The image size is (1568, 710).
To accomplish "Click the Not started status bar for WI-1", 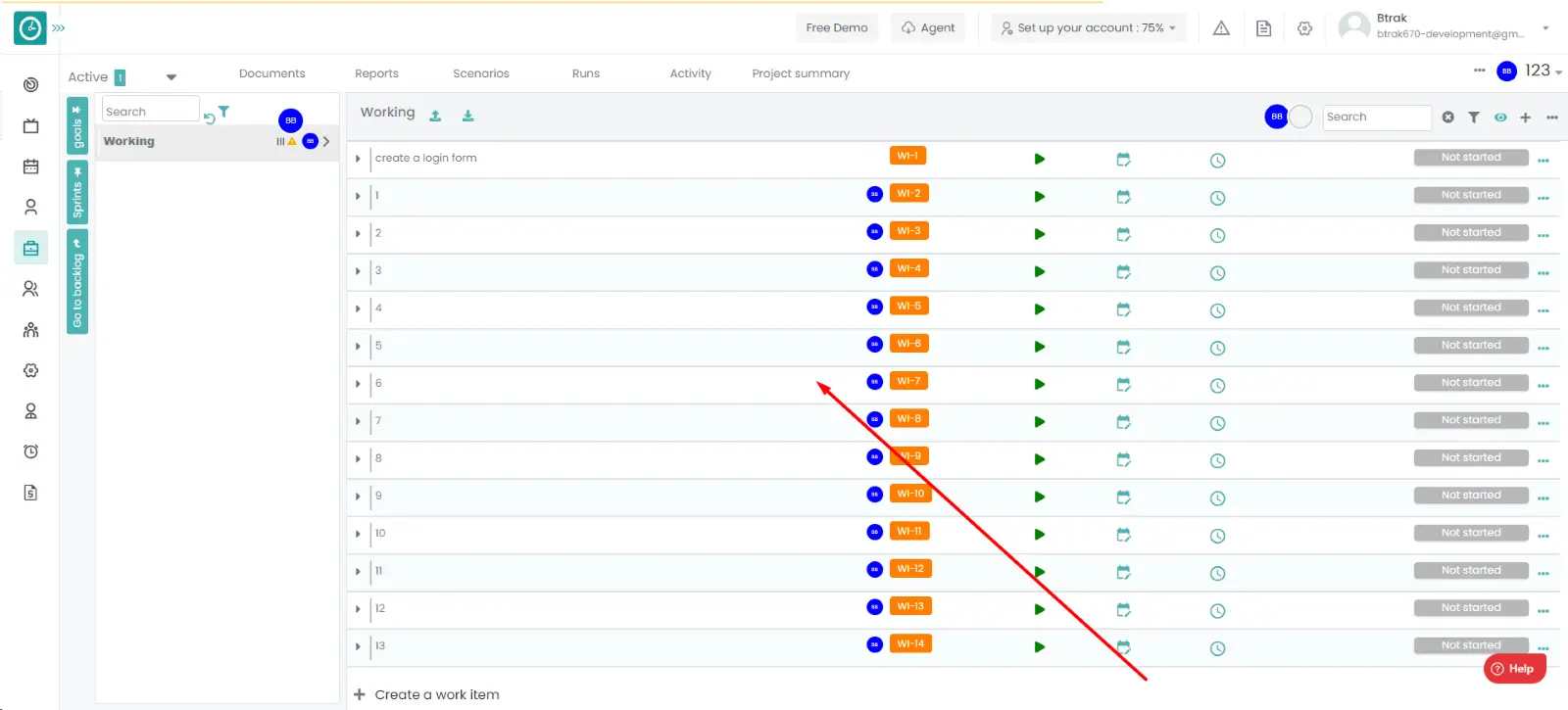I will (1470, 158).
